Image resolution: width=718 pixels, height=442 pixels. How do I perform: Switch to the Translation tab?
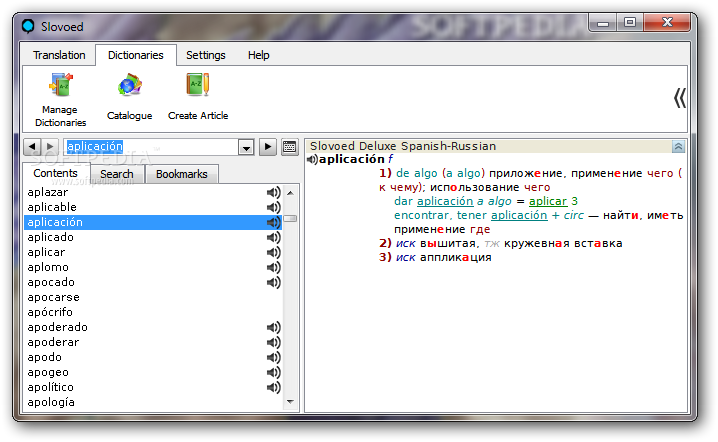pyautogui.click(x=59, y=55)
